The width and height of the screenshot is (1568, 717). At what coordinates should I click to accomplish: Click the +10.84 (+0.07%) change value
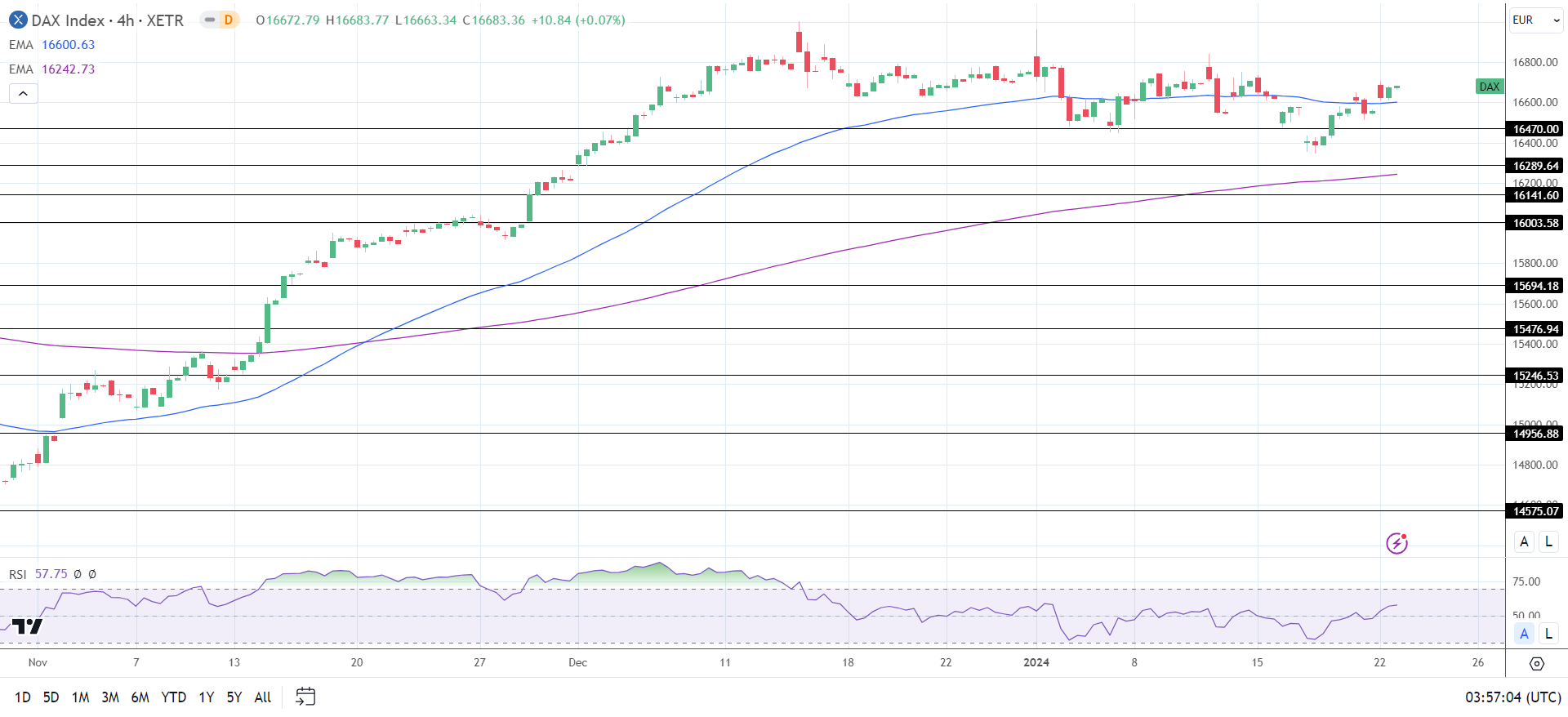pos(578,20)
